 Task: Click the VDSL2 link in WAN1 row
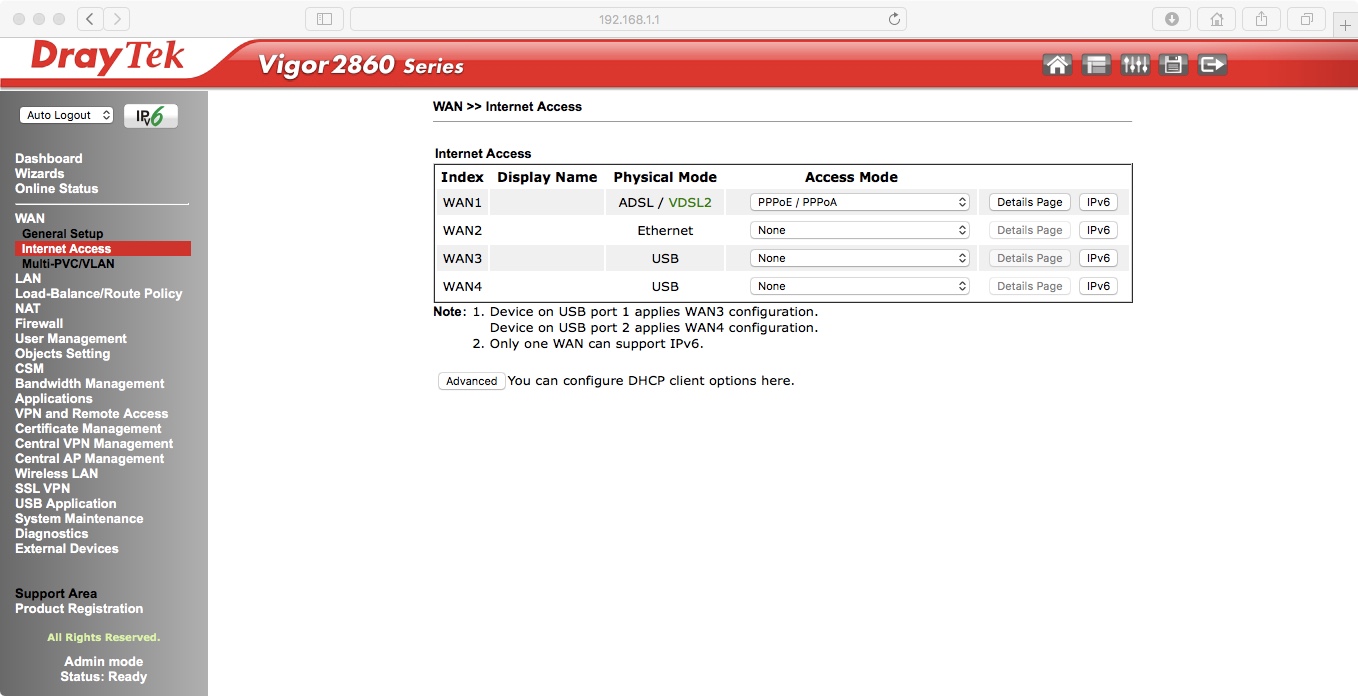689,201
